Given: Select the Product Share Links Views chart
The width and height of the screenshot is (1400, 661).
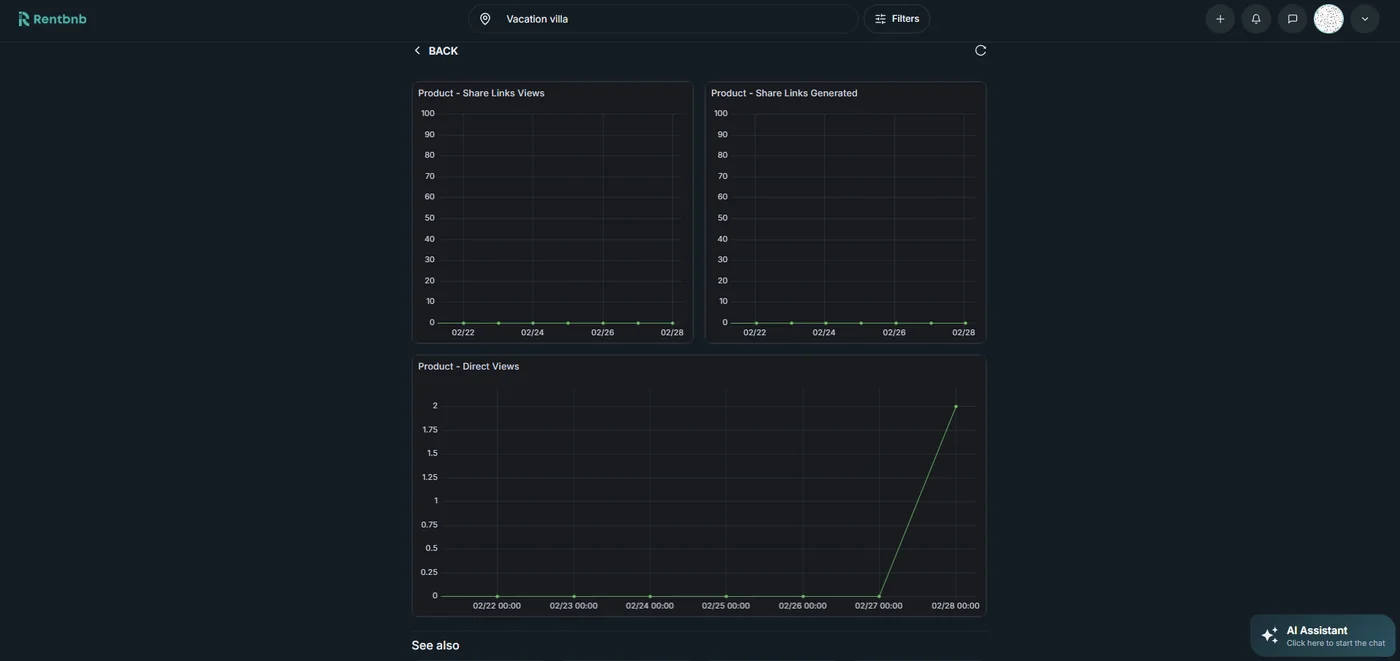Looking at the screenshot, I should (552, 212).
